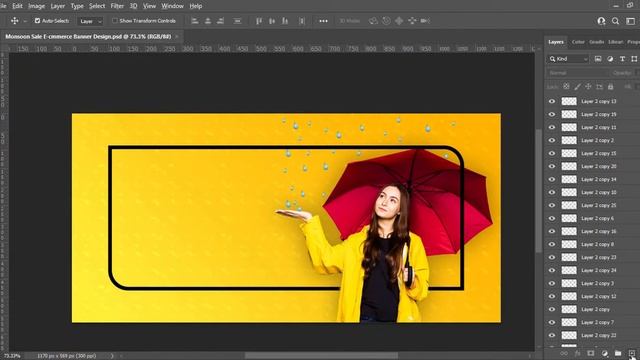Select Layer 2 copy 2 thumbnail
The image size is (640, 360).
(x=569, y=140)
